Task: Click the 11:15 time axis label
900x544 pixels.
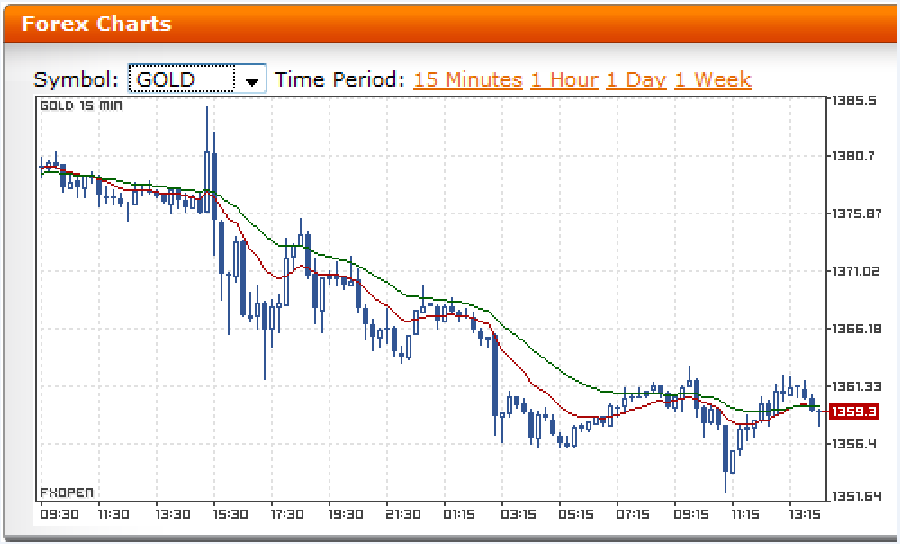Action: (746, 515)
